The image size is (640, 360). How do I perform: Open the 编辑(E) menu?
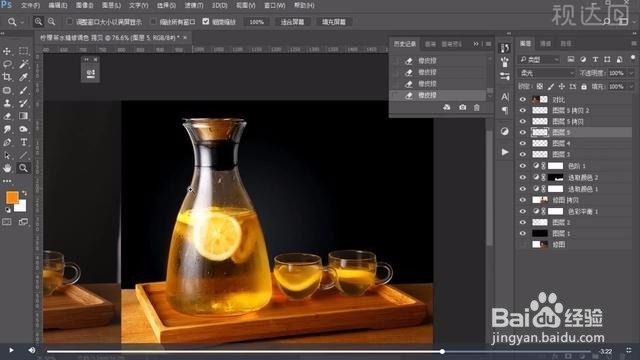tap(58, 6)
